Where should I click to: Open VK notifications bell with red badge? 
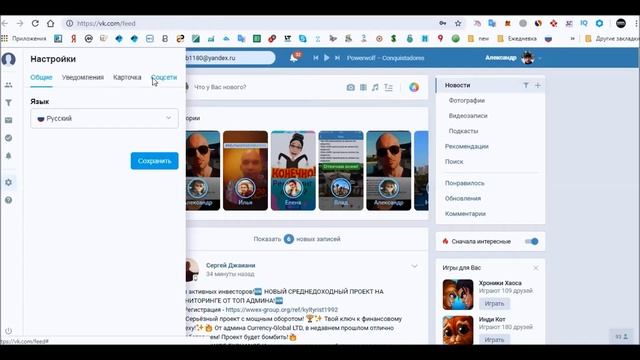[x=295, y=58]
